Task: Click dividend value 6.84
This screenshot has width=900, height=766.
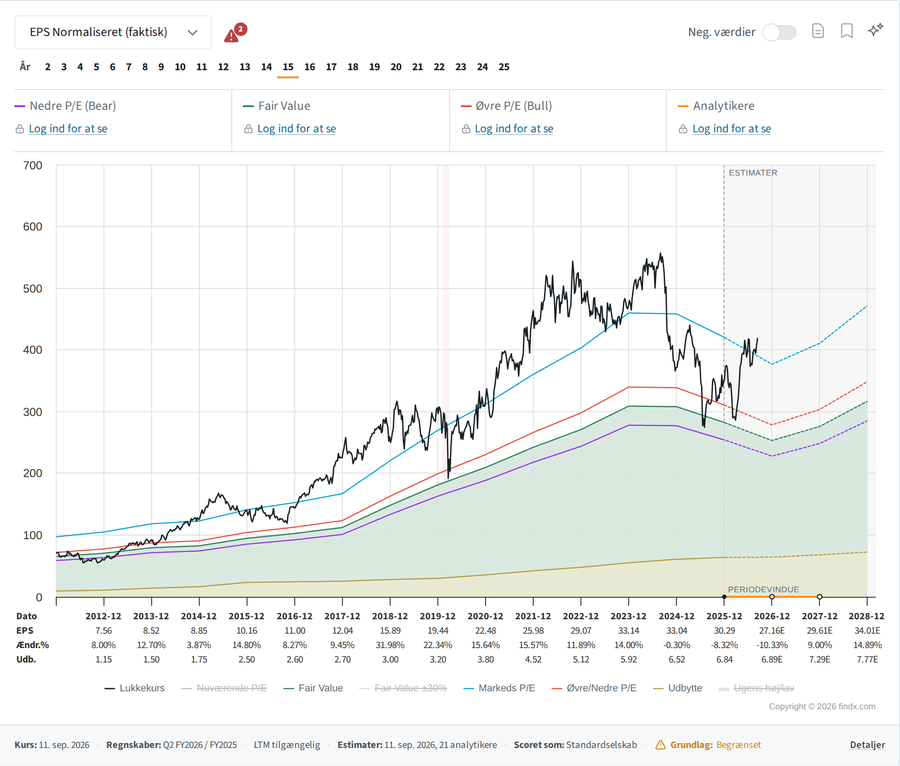Action: (x=724, y=659)
